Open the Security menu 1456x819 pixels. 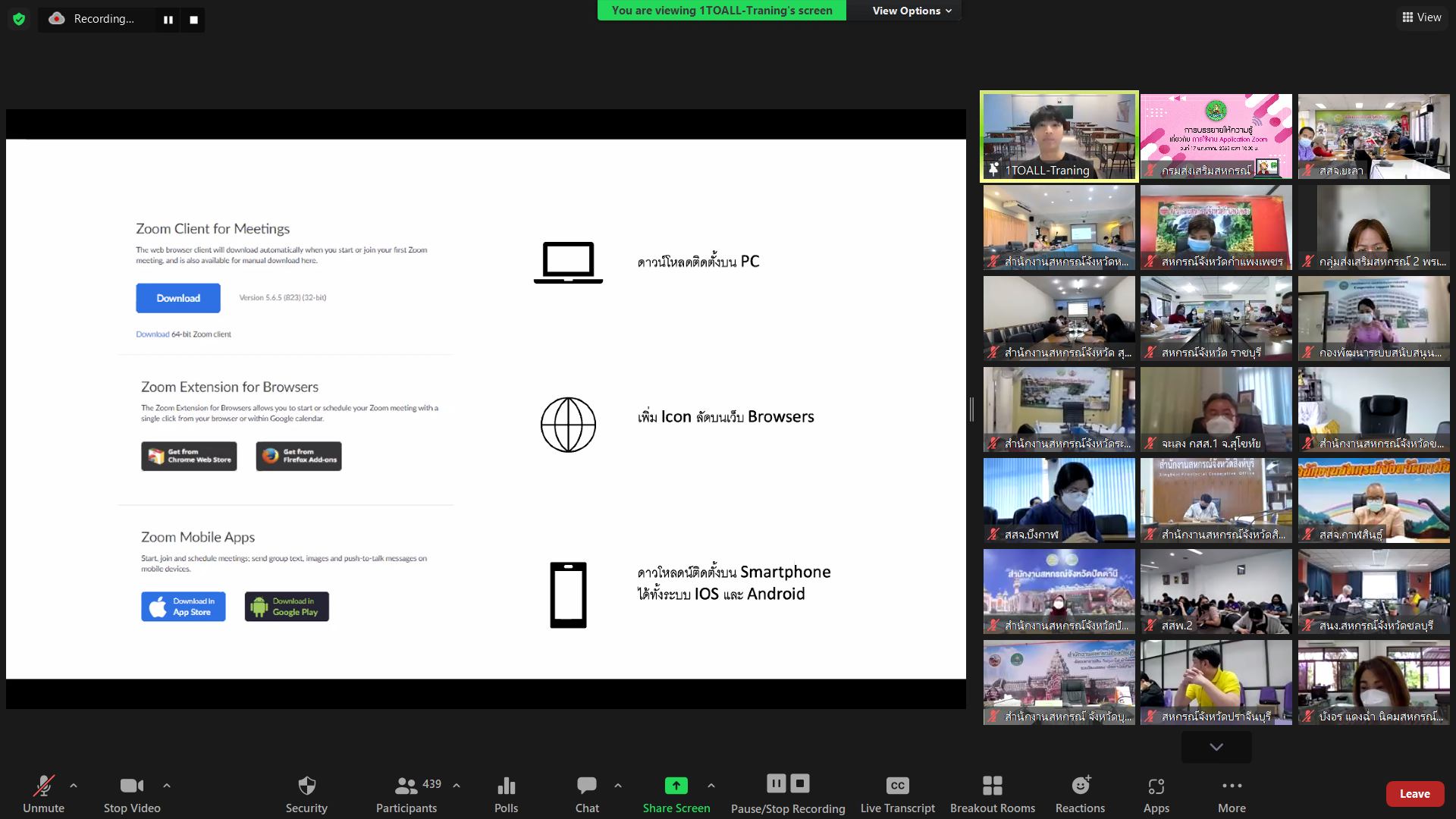point(306,793)
